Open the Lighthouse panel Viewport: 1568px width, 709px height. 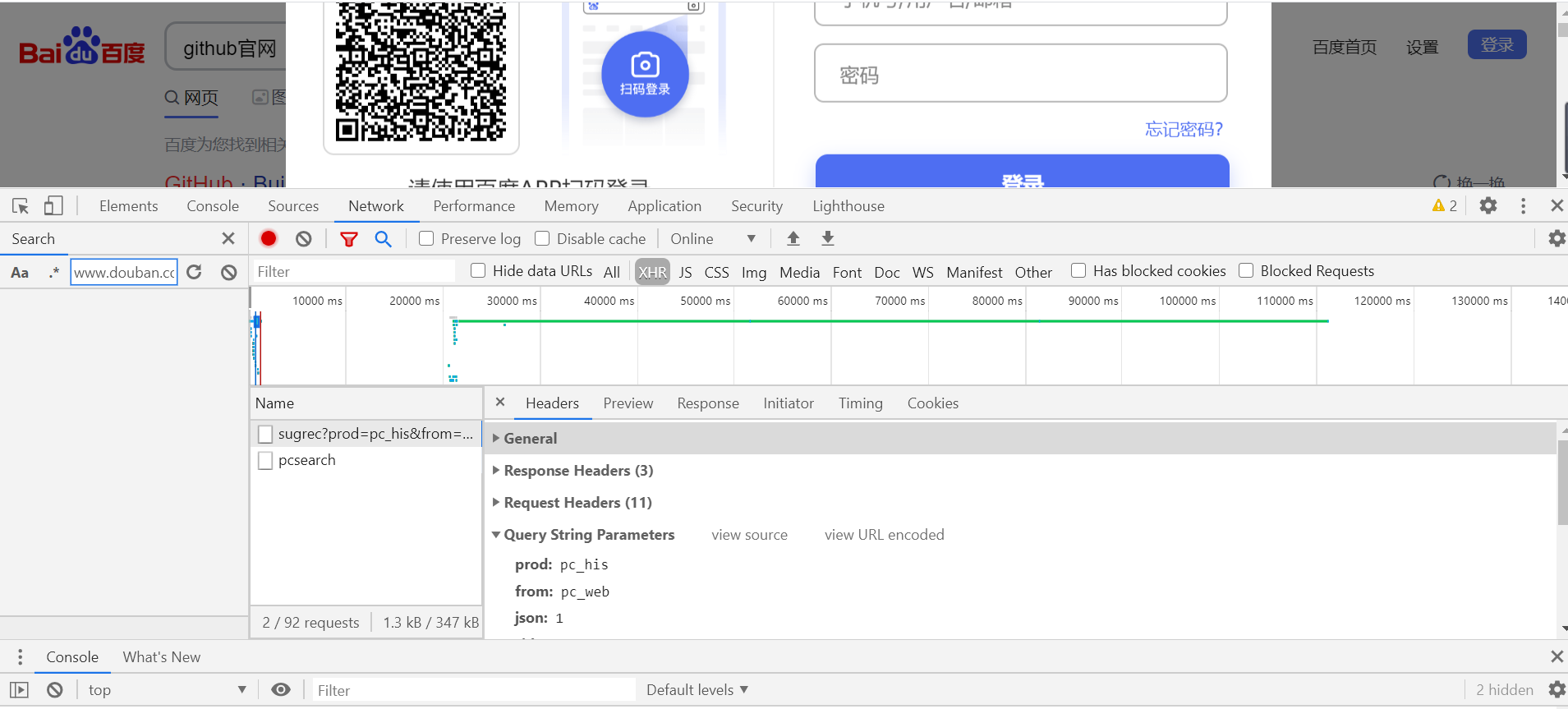pos(848,206)
